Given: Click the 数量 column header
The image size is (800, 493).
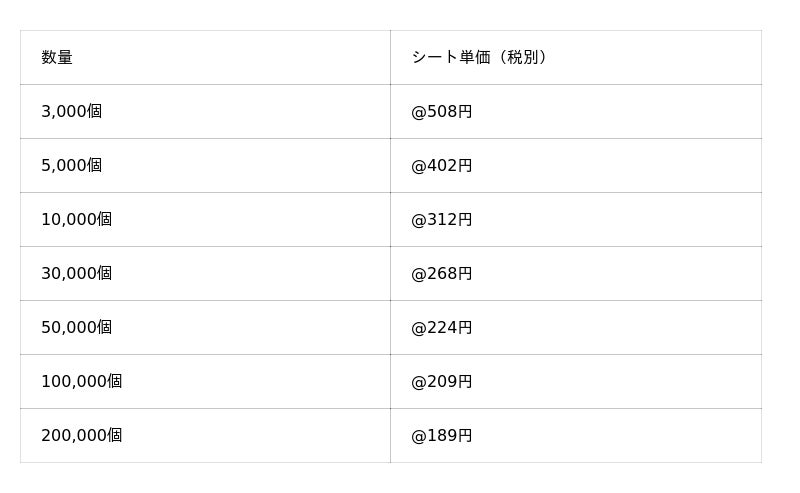Looking at the screenshot, I should click(x=57, y=58).
